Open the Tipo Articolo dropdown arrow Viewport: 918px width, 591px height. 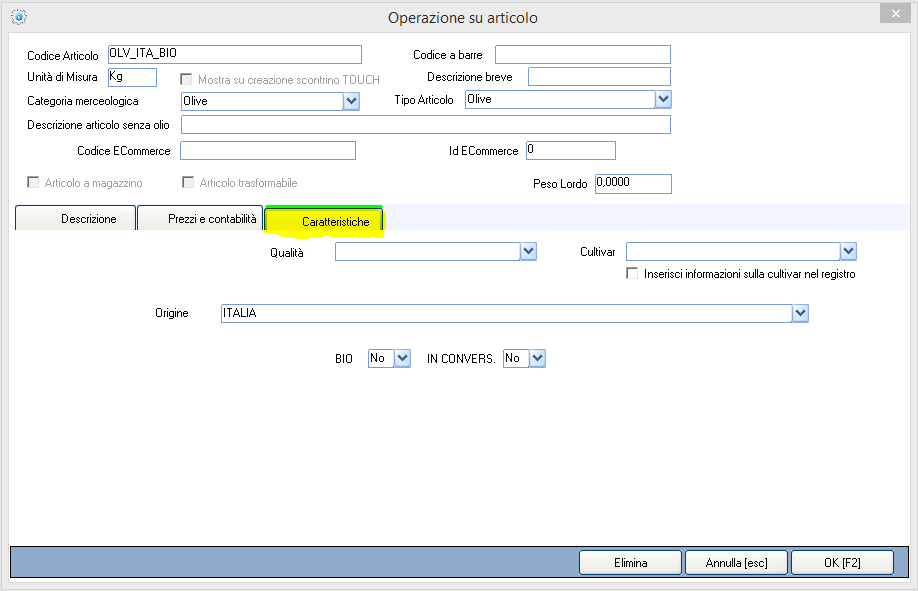[x=663, y=99]
